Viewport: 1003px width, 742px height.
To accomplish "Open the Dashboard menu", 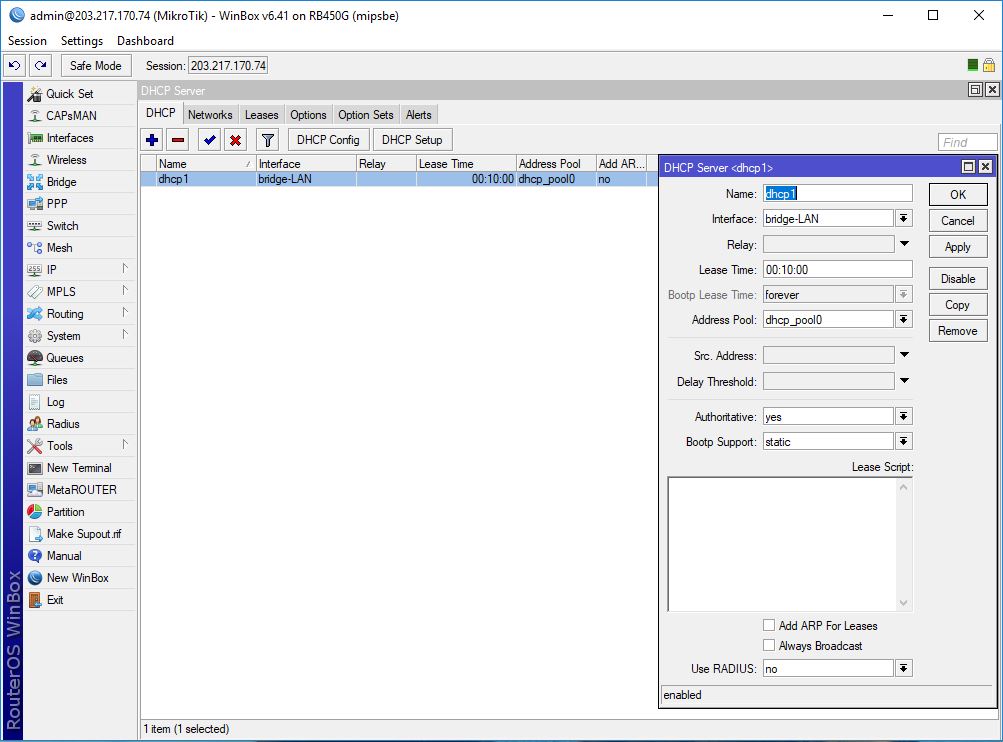I will tap(145, 41).
